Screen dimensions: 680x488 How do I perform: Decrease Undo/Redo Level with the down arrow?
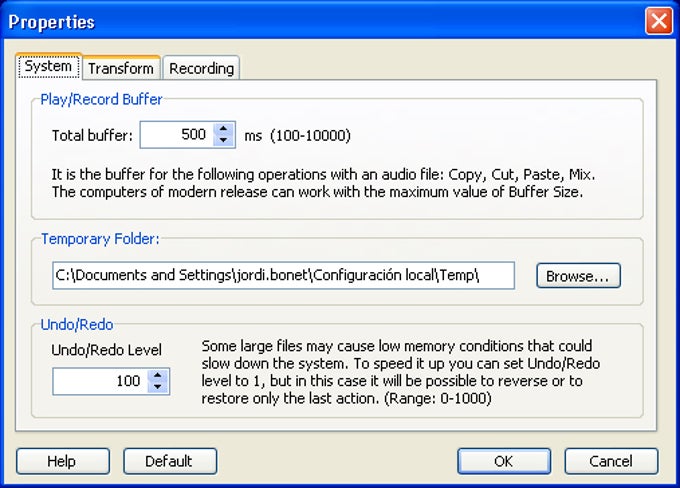coord(158,387)
